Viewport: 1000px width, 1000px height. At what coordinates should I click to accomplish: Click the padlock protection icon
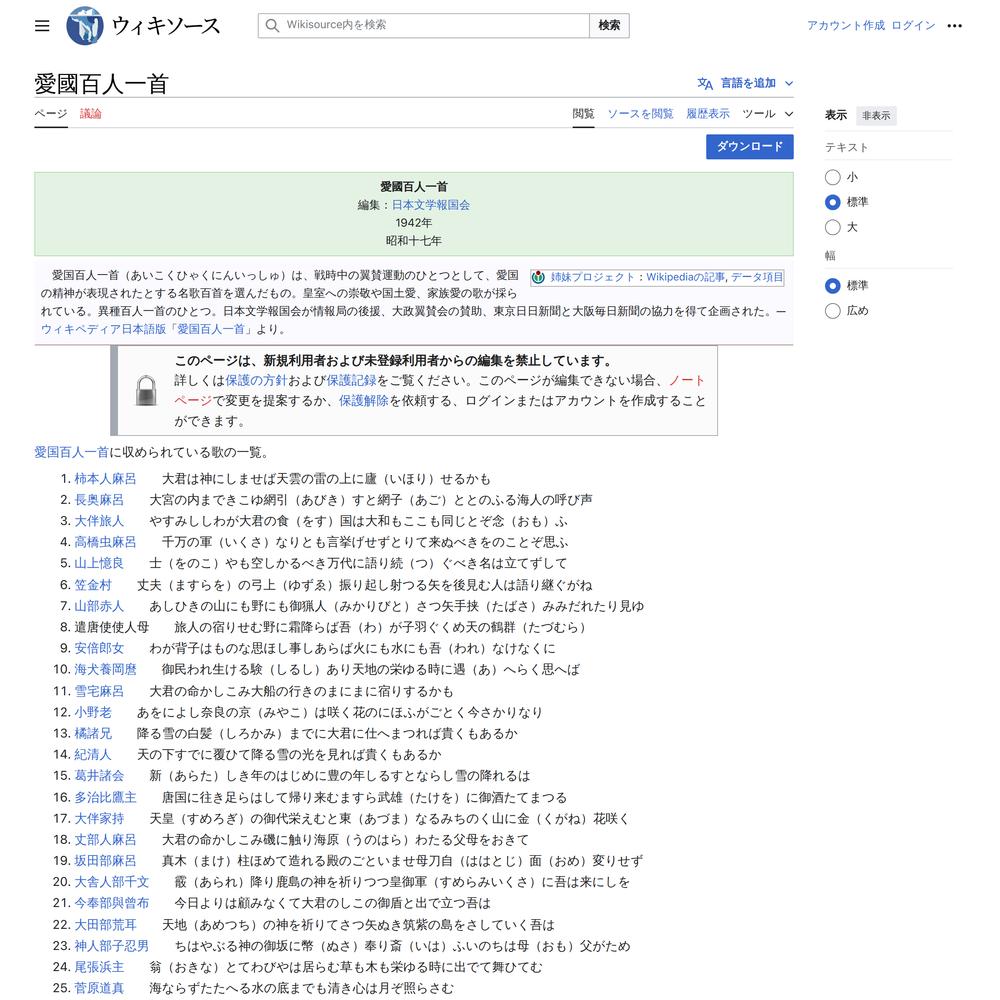click(x=146, y=390)
